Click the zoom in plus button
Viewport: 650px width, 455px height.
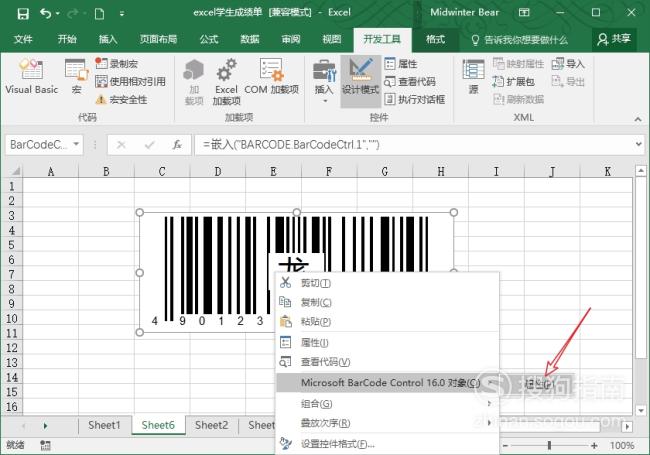point(594,445)
